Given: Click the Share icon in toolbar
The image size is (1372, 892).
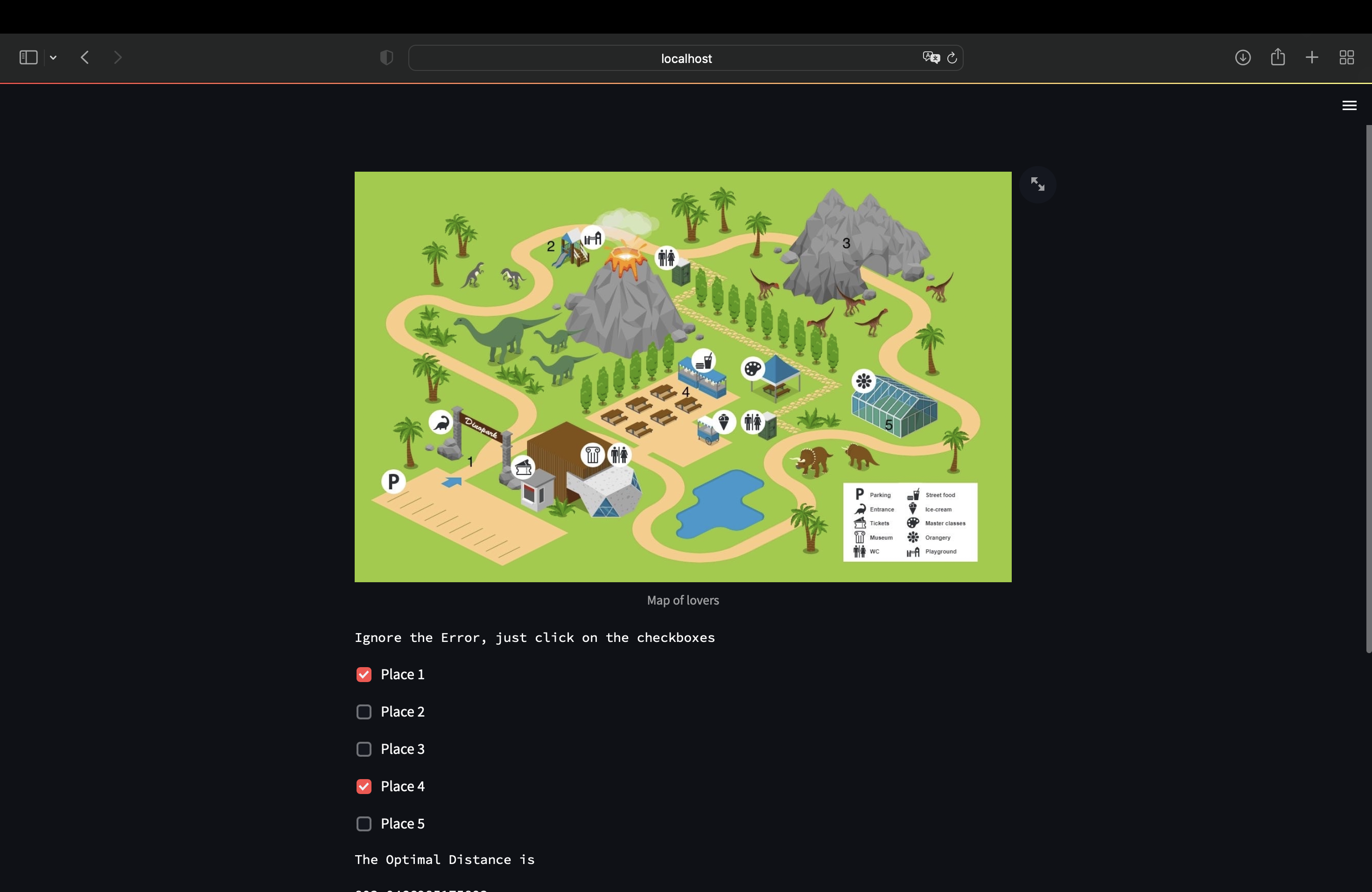Looking at the screenshot, I should [1277, 57].
